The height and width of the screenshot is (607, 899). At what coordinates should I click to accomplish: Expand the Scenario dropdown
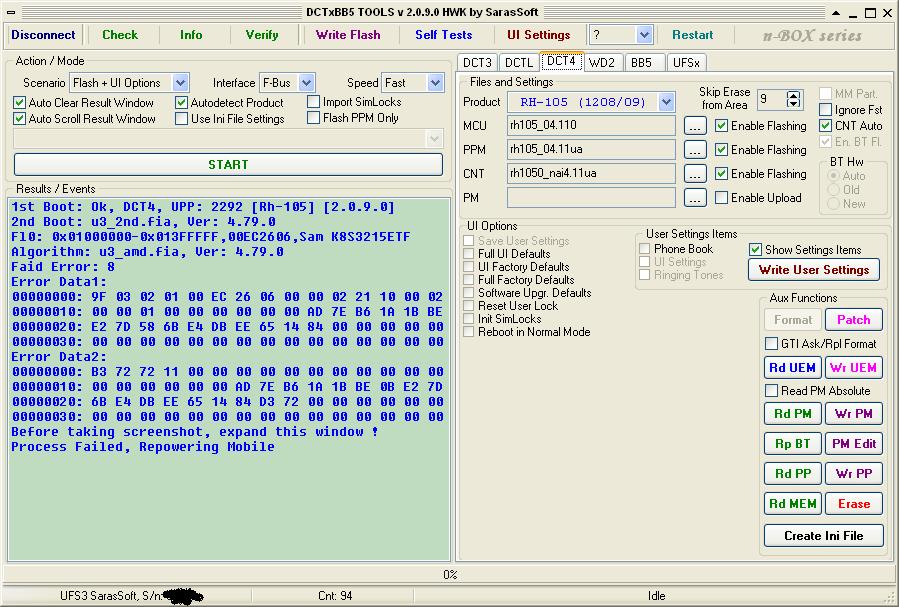click(x=180, y=83)
